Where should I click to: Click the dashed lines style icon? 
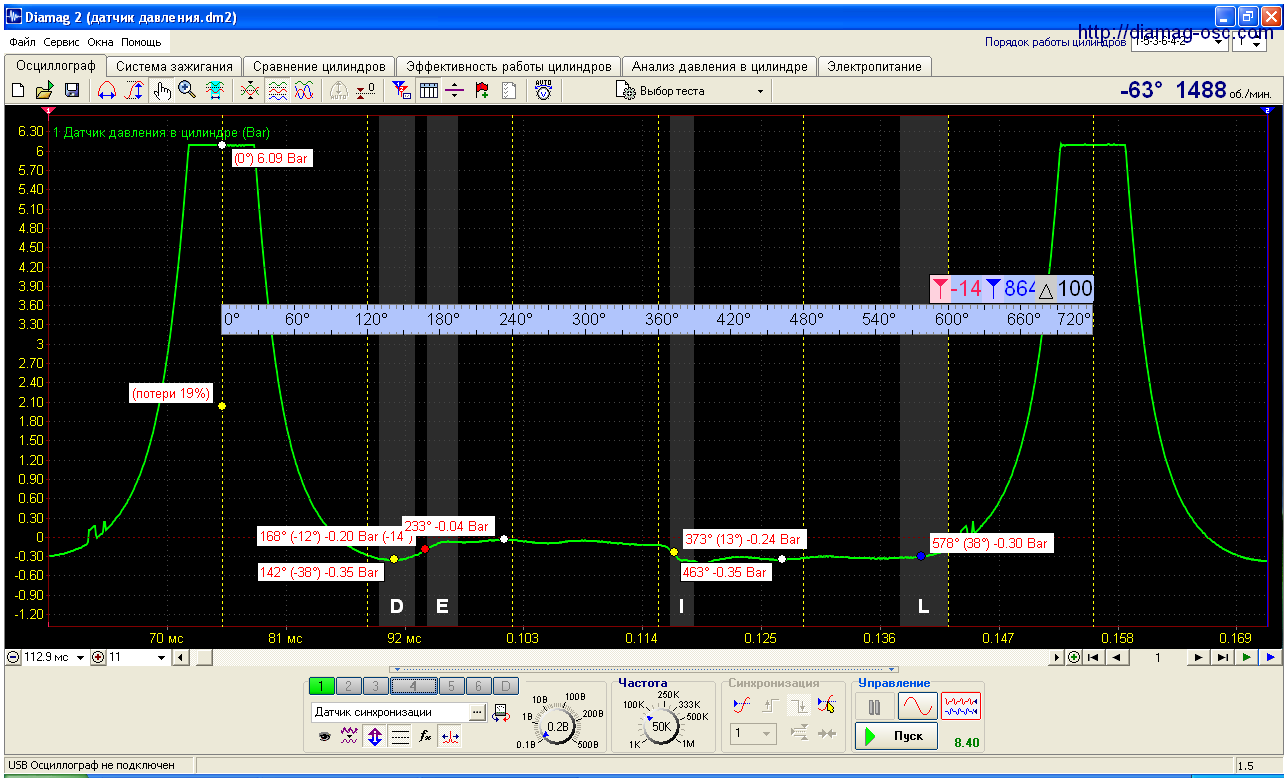click(399, 736)
